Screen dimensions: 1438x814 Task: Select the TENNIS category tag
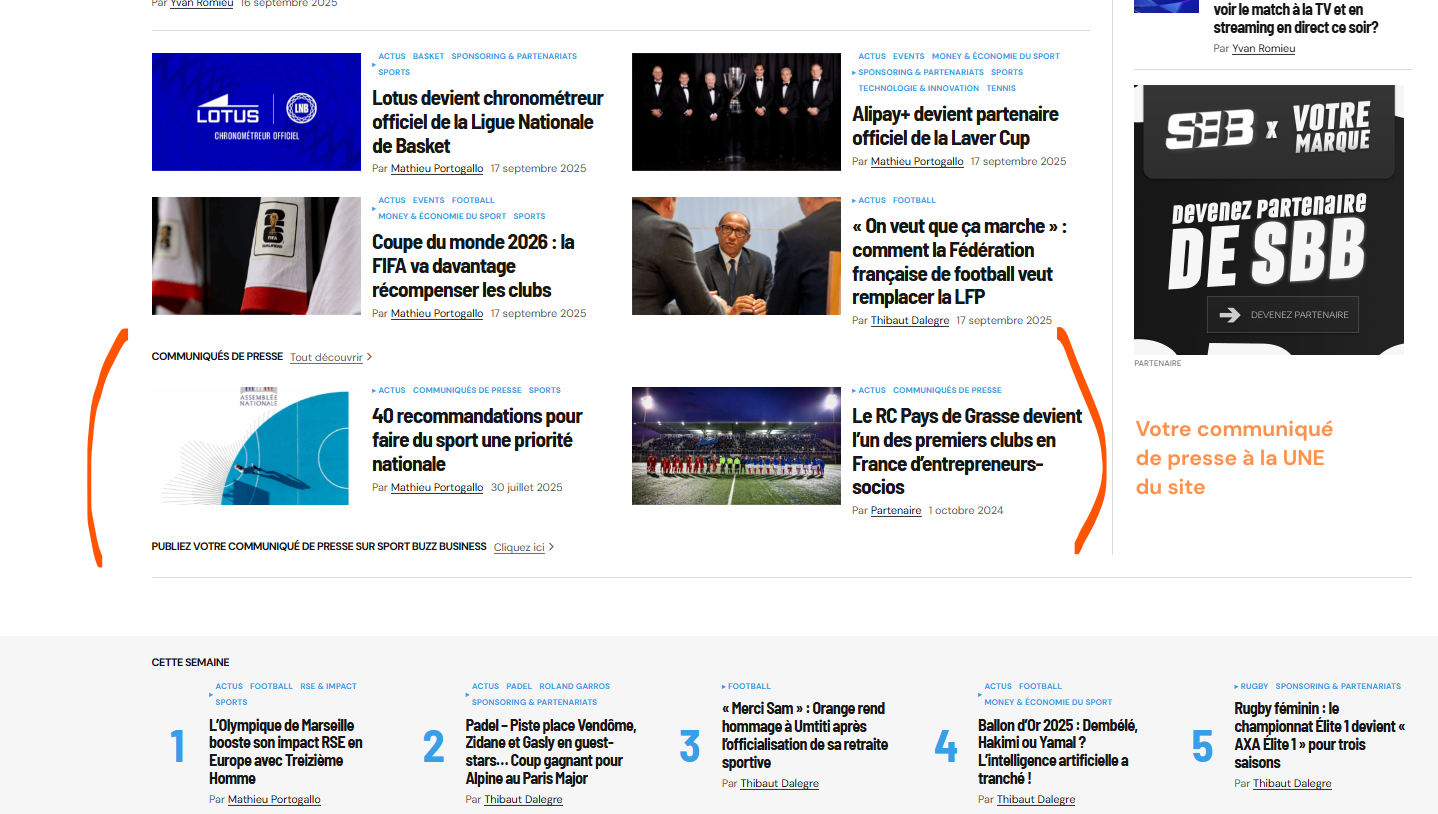1000,89
